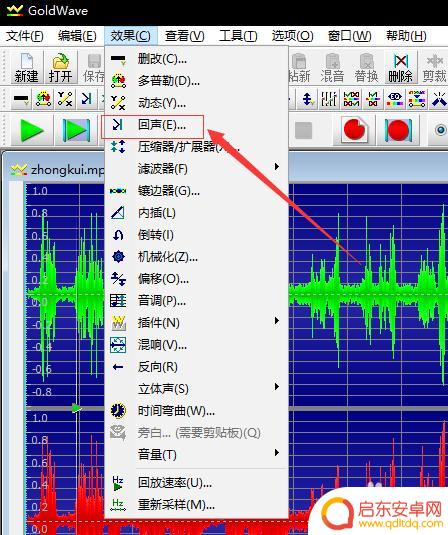Screen dimensions: 448x535
Task: Click the offset icon beside 偏移(O)
Action: (118, 279)
